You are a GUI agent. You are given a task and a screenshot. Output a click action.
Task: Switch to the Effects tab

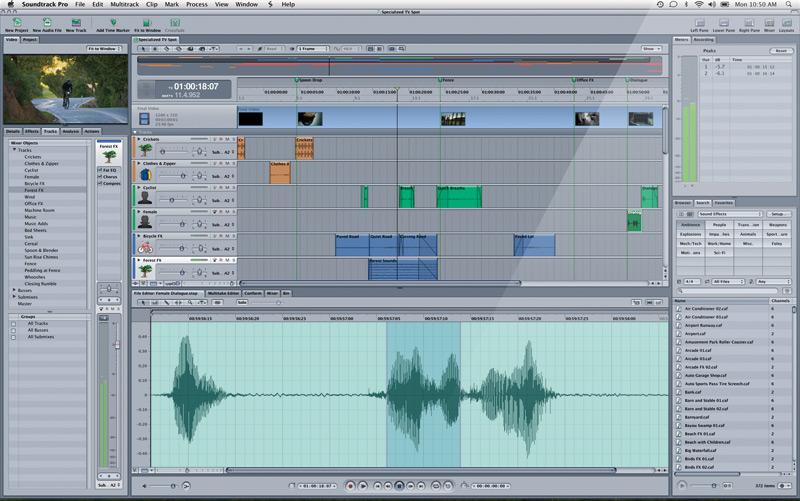32,131
